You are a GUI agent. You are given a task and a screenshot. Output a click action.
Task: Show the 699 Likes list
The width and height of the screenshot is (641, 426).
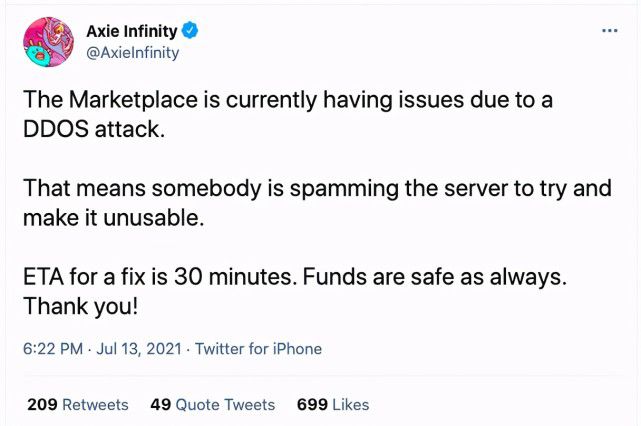coord(333,405)
